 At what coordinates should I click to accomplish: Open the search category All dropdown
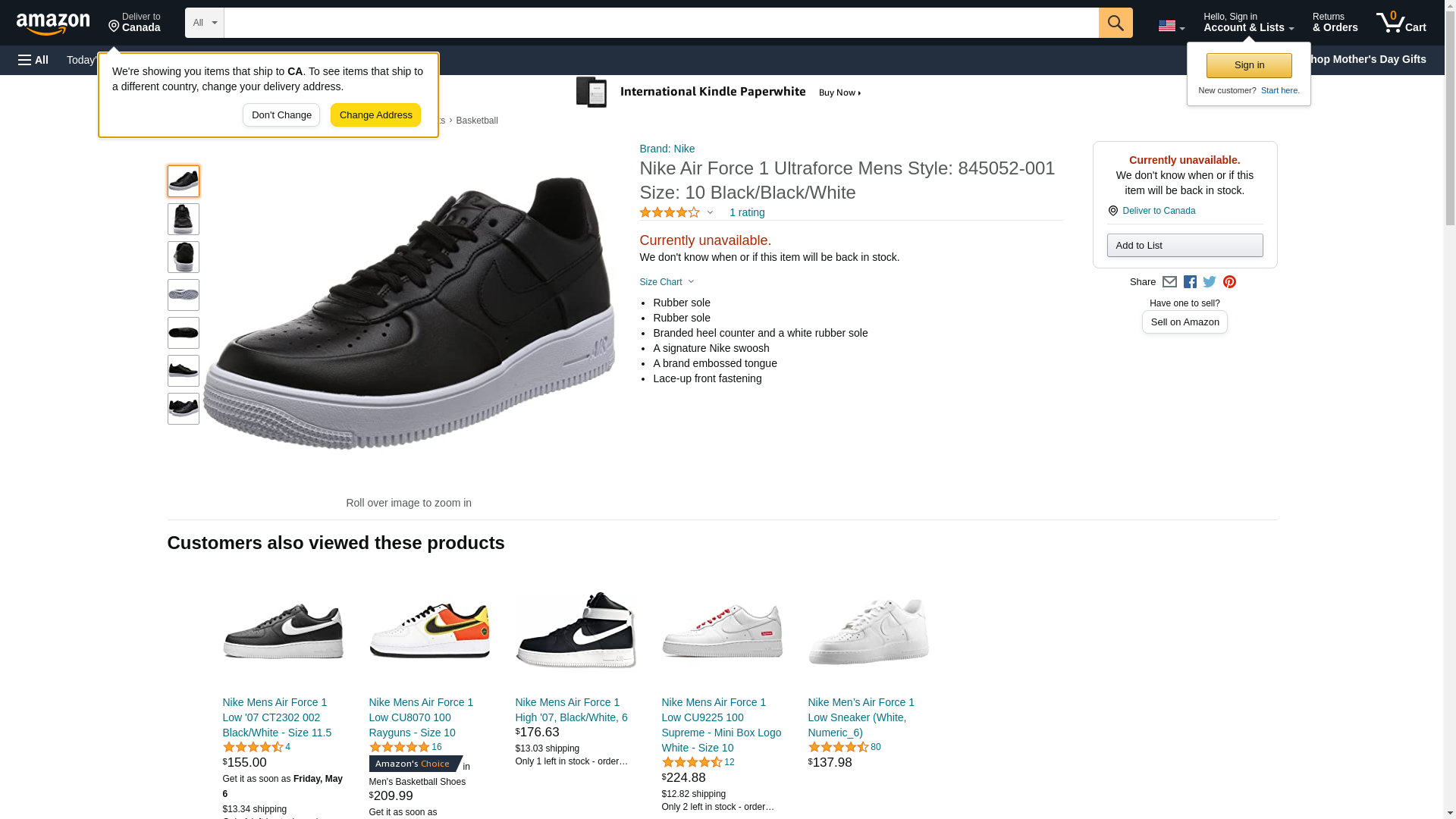[x=204, y=23]
